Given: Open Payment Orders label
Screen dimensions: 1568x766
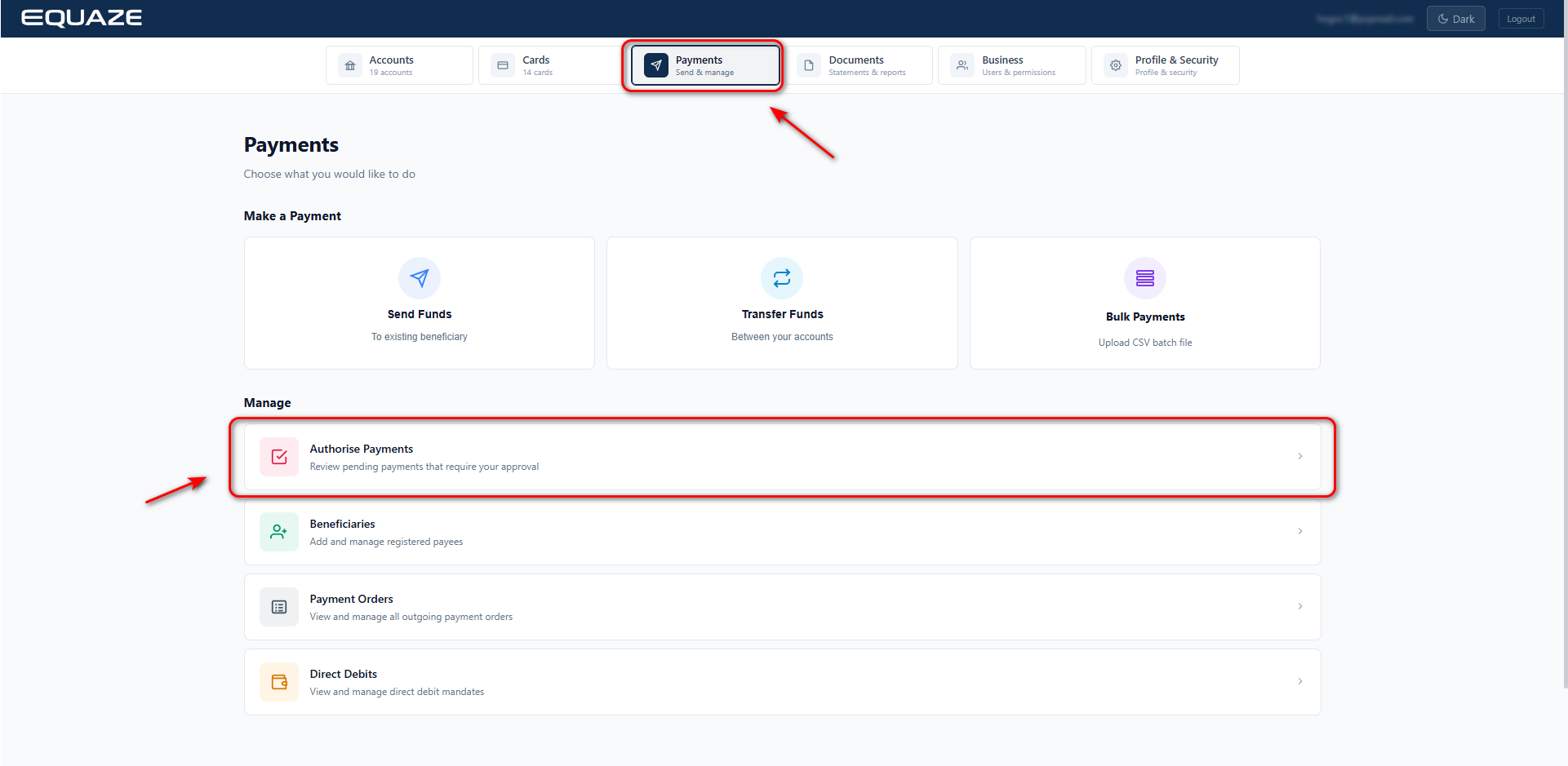Looking at the screenshot, I should point(352,599).
